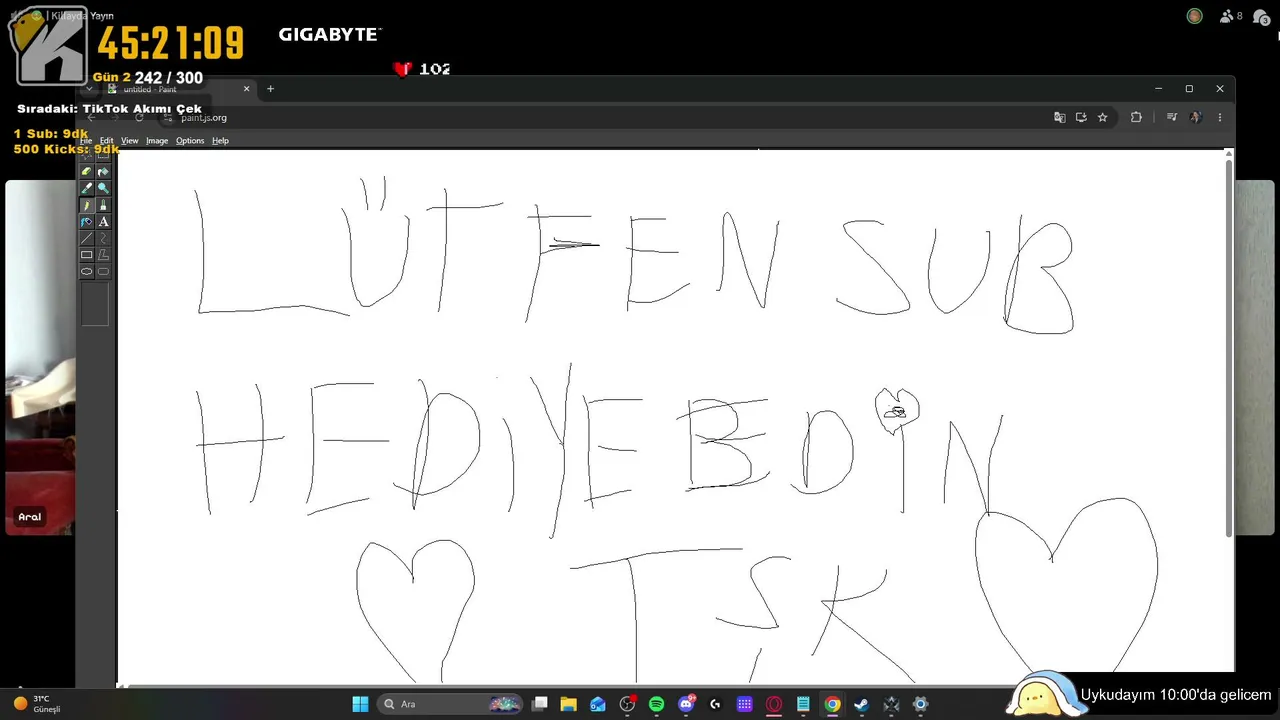The width and height of the screenshot is (1280, 720).
Task: Open OBS Studio from the taskbar
Action: (627, 704)
